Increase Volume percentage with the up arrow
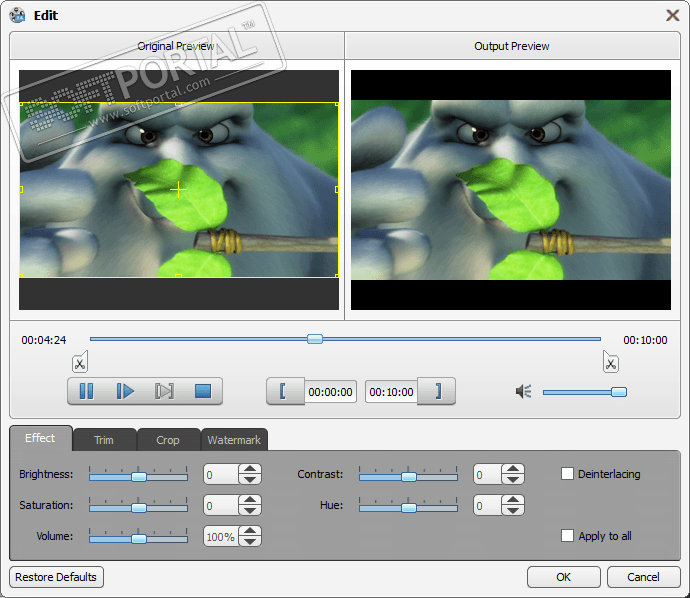 pos(250,531)
